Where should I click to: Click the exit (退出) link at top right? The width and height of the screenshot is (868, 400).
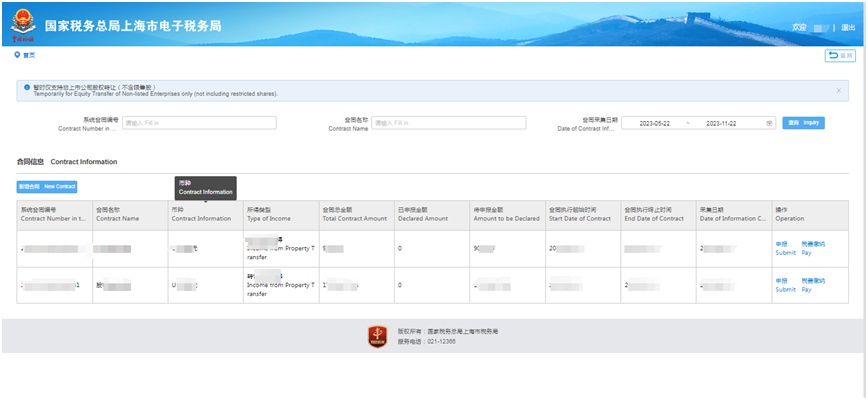pyautogui.click(x=846, y=28)
